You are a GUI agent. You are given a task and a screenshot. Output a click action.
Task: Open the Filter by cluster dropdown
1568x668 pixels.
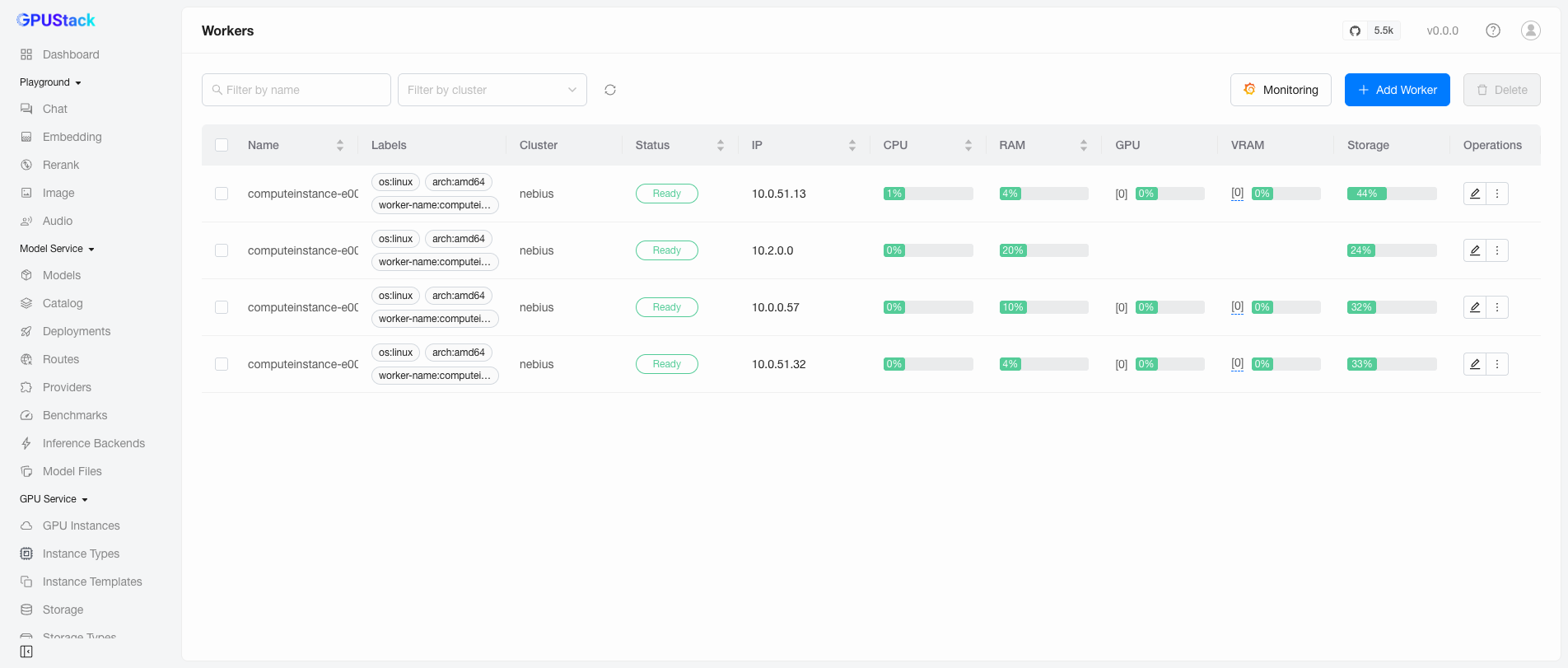tap(492, 90)
